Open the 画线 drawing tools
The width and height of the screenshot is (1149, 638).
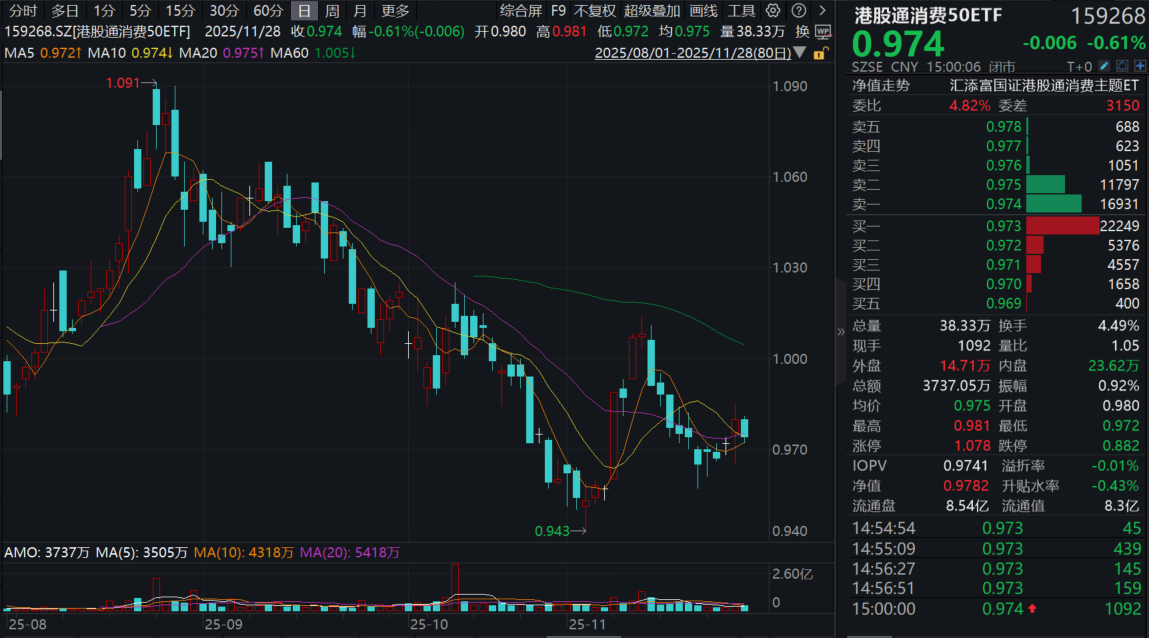tap(703, 11)
